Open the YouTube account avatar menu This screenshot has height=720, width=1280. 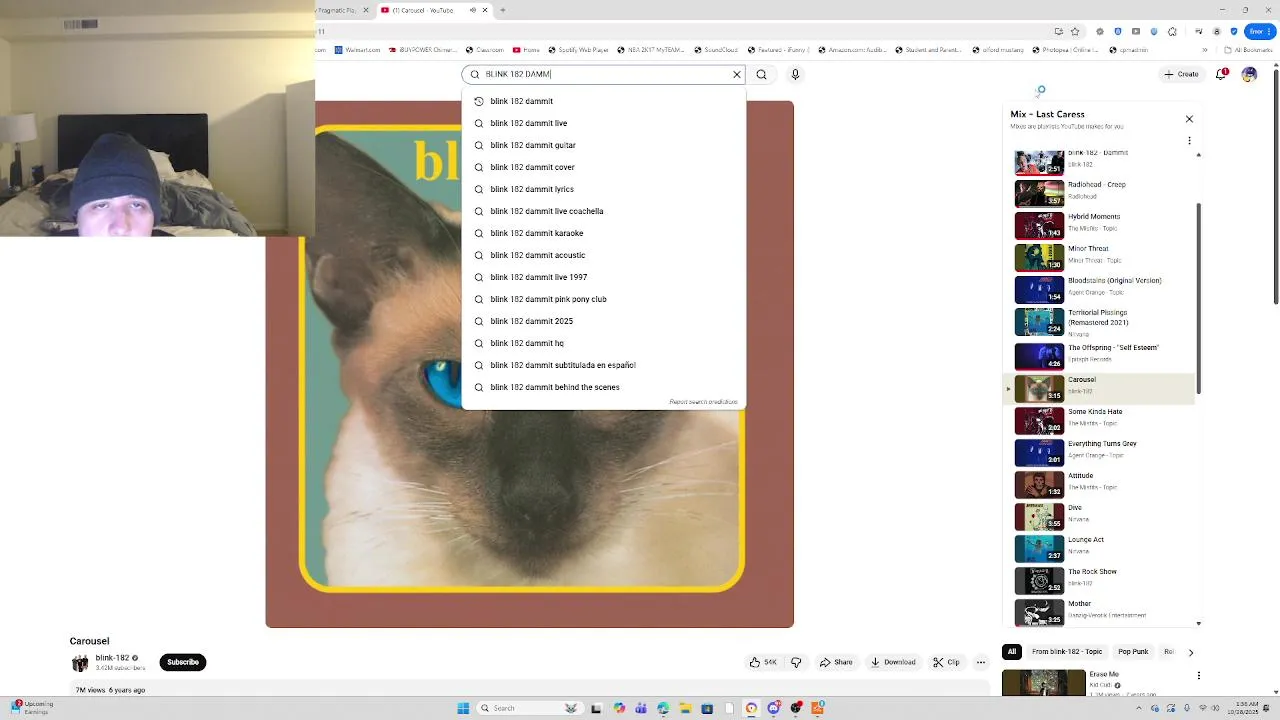coord(1249,74)
